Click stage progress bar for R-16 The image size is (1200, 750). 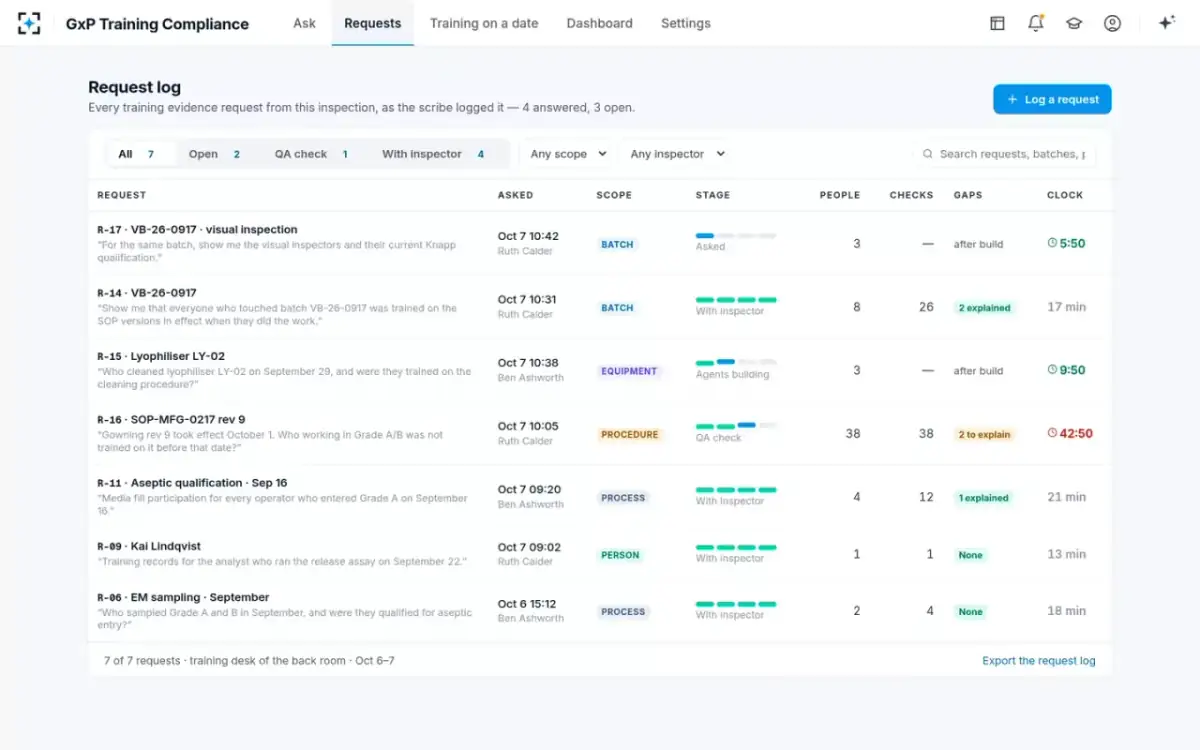coord(736,425)
